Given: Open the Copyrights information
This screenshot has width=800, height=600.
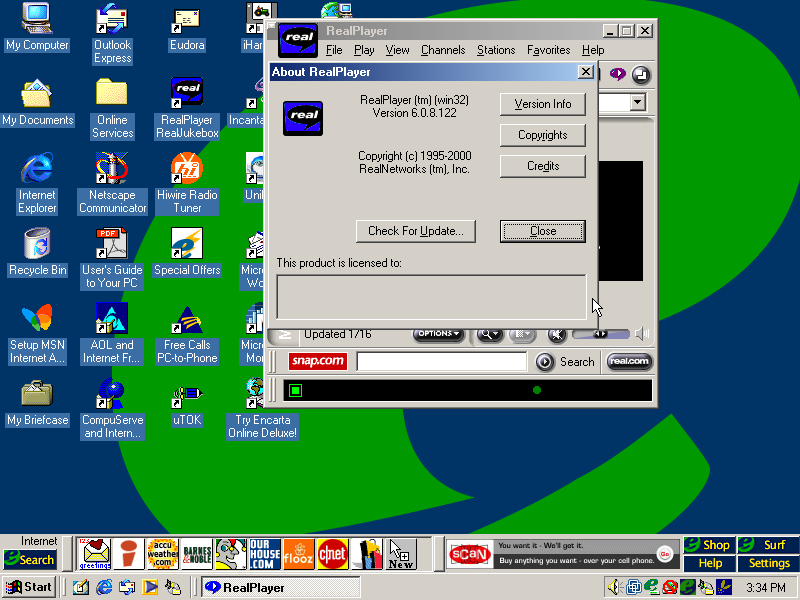Looking at the screenshot, I should tap(542, 135).
